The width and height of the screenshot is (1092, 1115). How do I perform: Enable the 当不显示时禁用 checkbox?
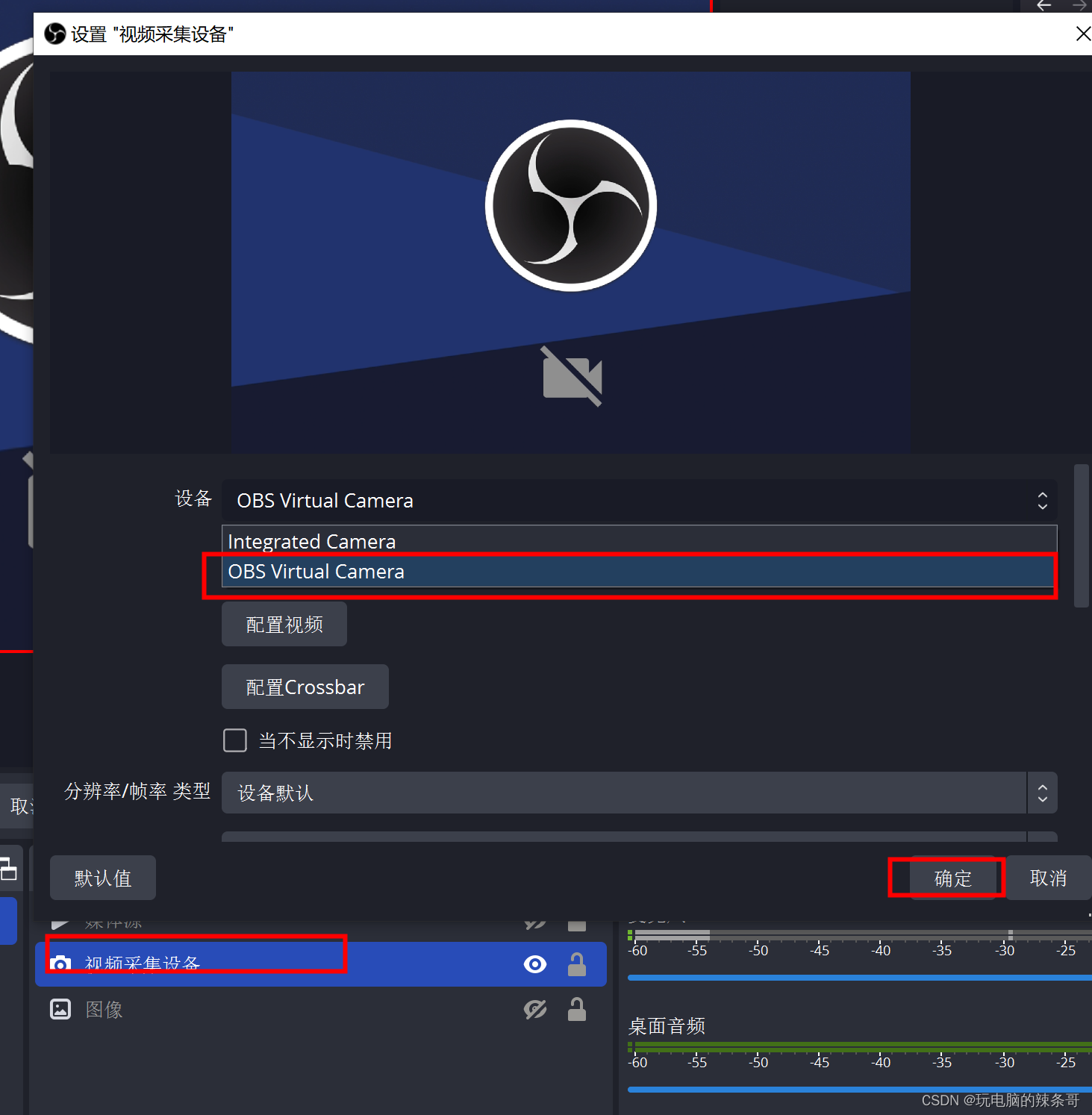[x=235, y=740]
